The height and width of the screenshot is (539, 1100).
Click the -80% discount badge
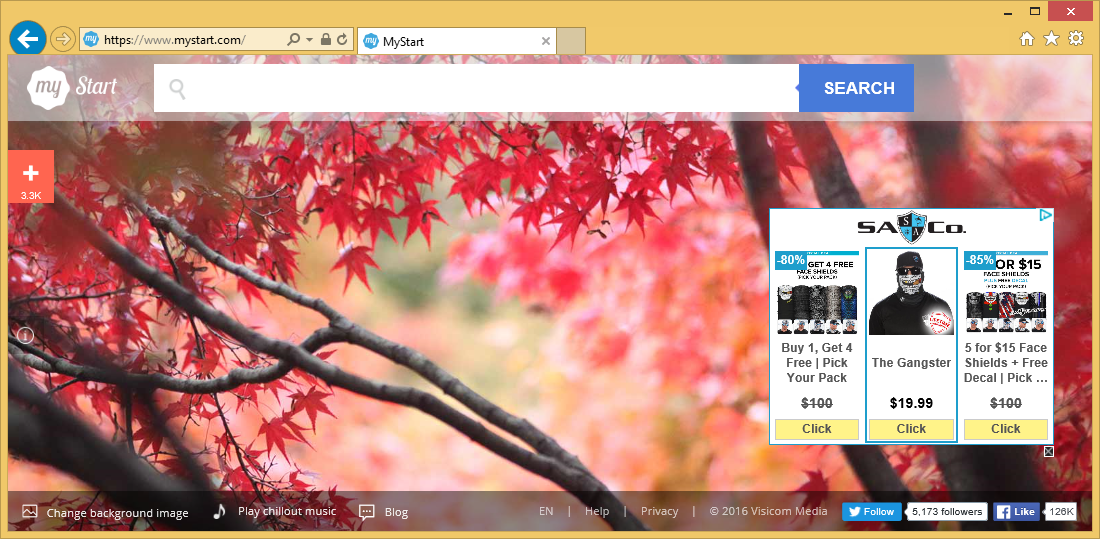click(790, 260)
